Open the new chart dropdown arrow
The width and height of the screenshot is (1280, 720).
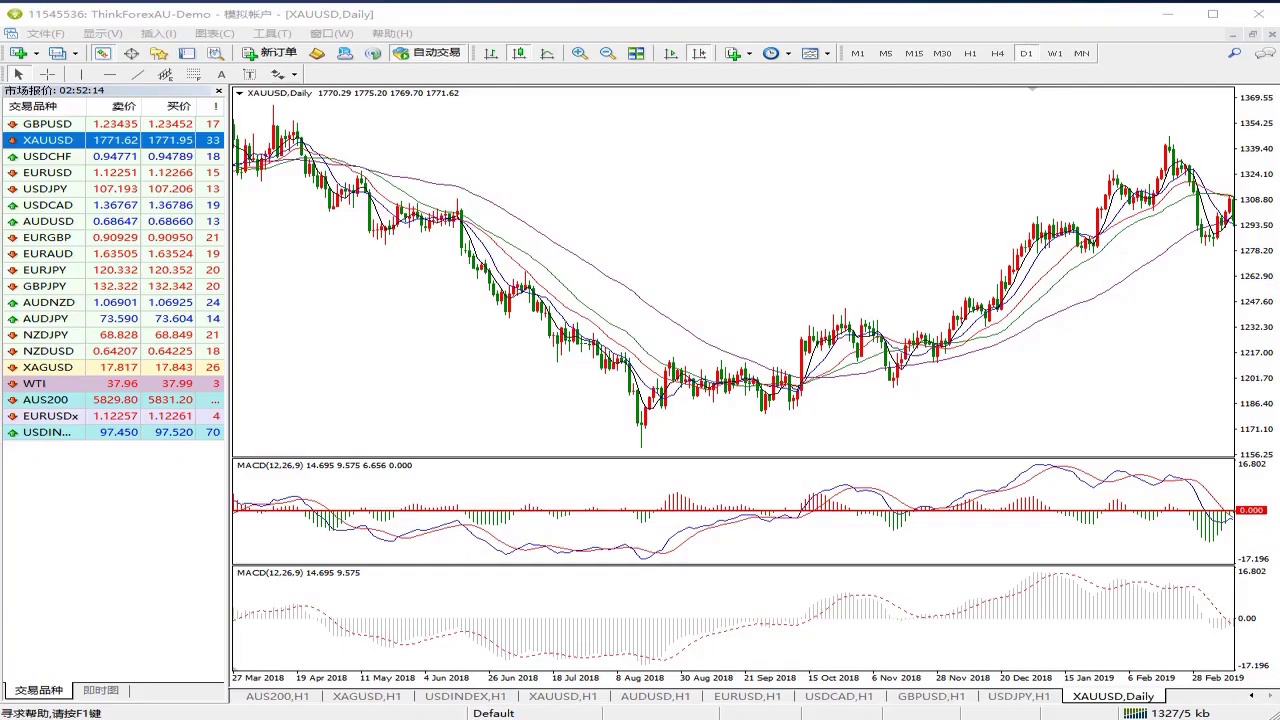pos(36,54)
